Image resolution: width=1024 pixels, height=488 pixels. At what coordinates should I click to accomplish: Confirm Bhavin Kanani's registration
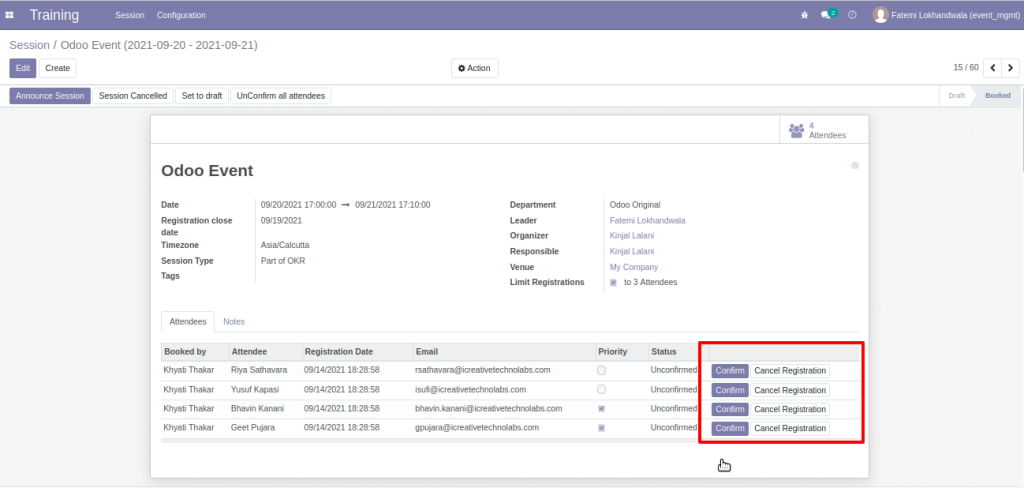(x=729, y=410)
